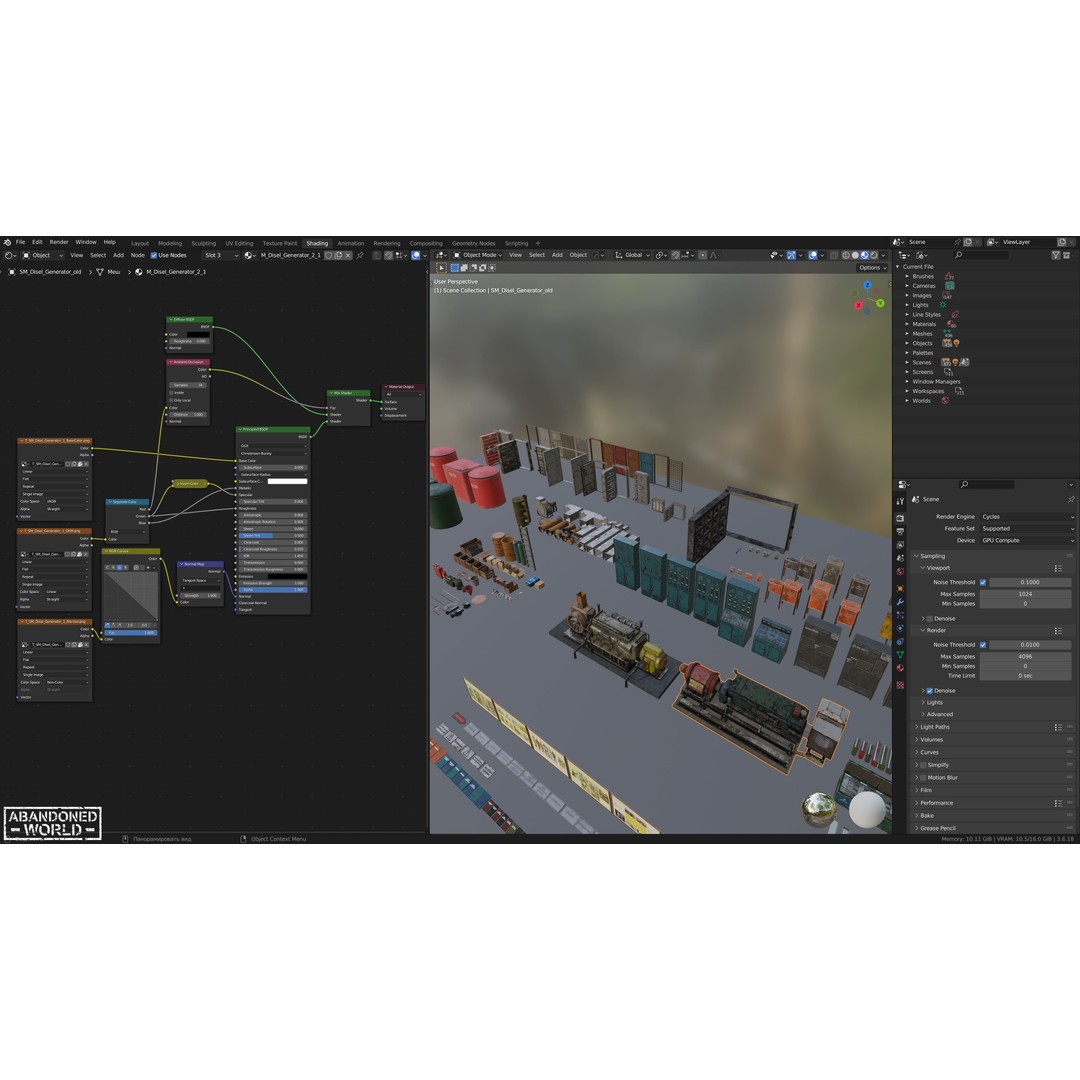Switch to the Modeling workspace tab
Screen dimensions: 1080x1080
pos(169,243)
